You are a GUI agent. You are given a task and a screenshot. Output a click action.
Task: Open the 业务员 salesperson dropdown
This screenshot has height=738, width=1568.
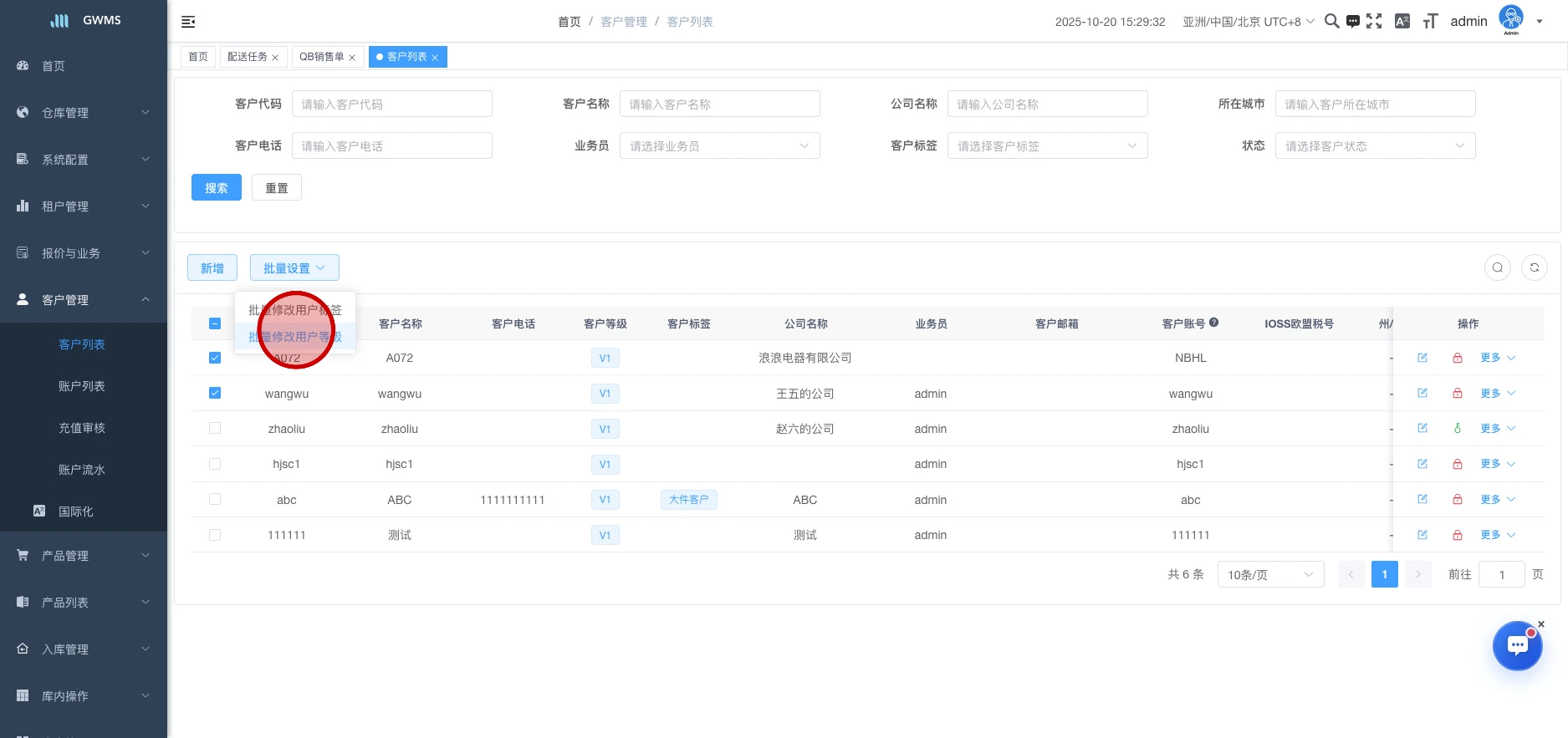coord(719,146)
